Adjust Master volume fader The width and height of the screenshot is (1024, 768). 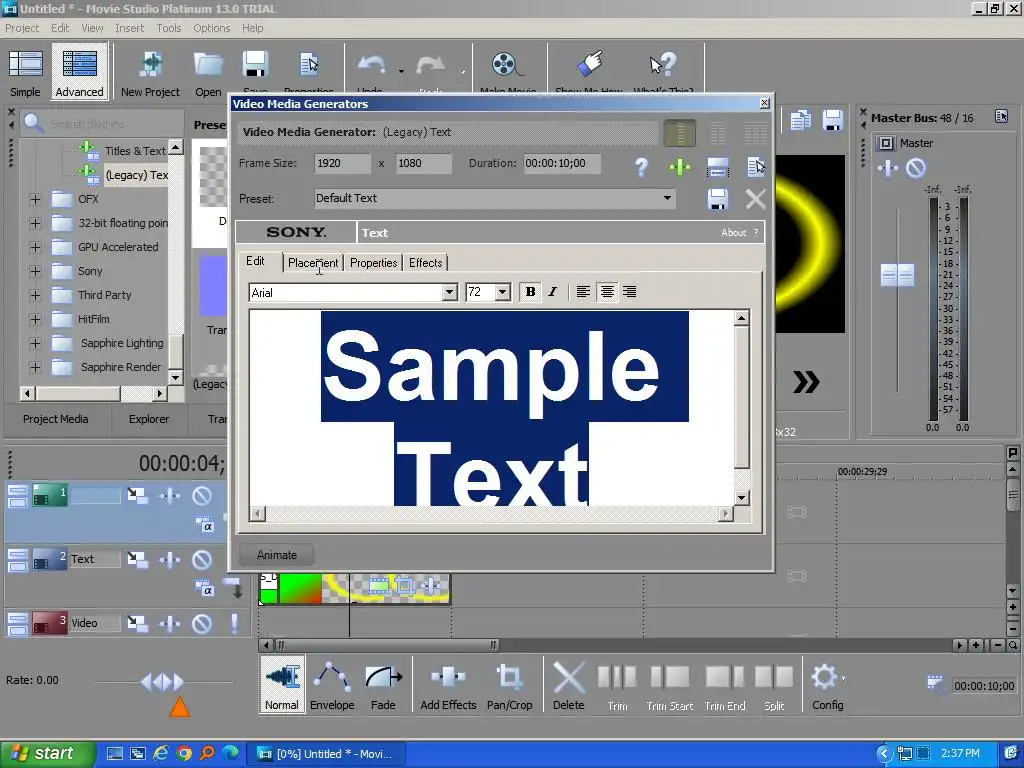pos(897,275)
